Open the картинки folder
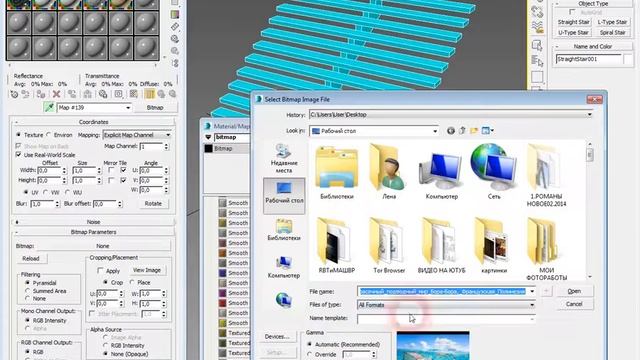The height and width of the screenshot is (360, 640). click(493, 246)
